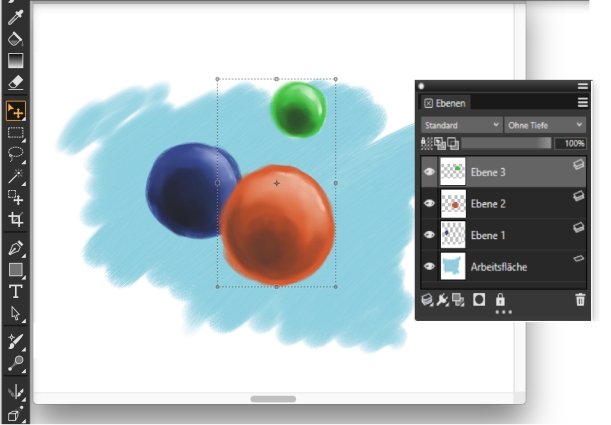
Task: Click the Ebene 3 layer type icon
Action: point(579,165)
